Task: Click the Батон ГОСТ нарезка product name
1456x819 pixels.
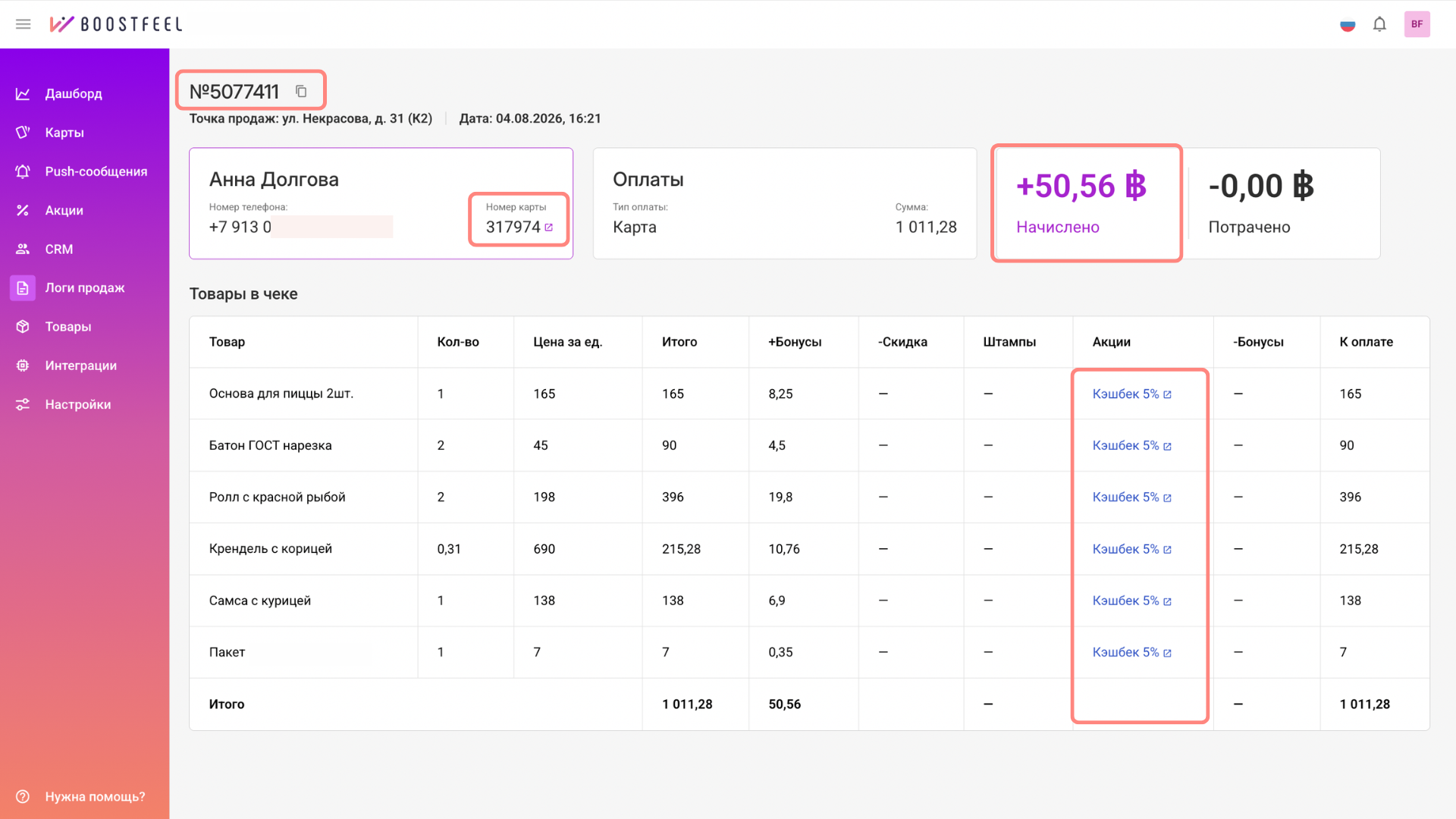Action: pyautogui.click(x=270, y=445)
